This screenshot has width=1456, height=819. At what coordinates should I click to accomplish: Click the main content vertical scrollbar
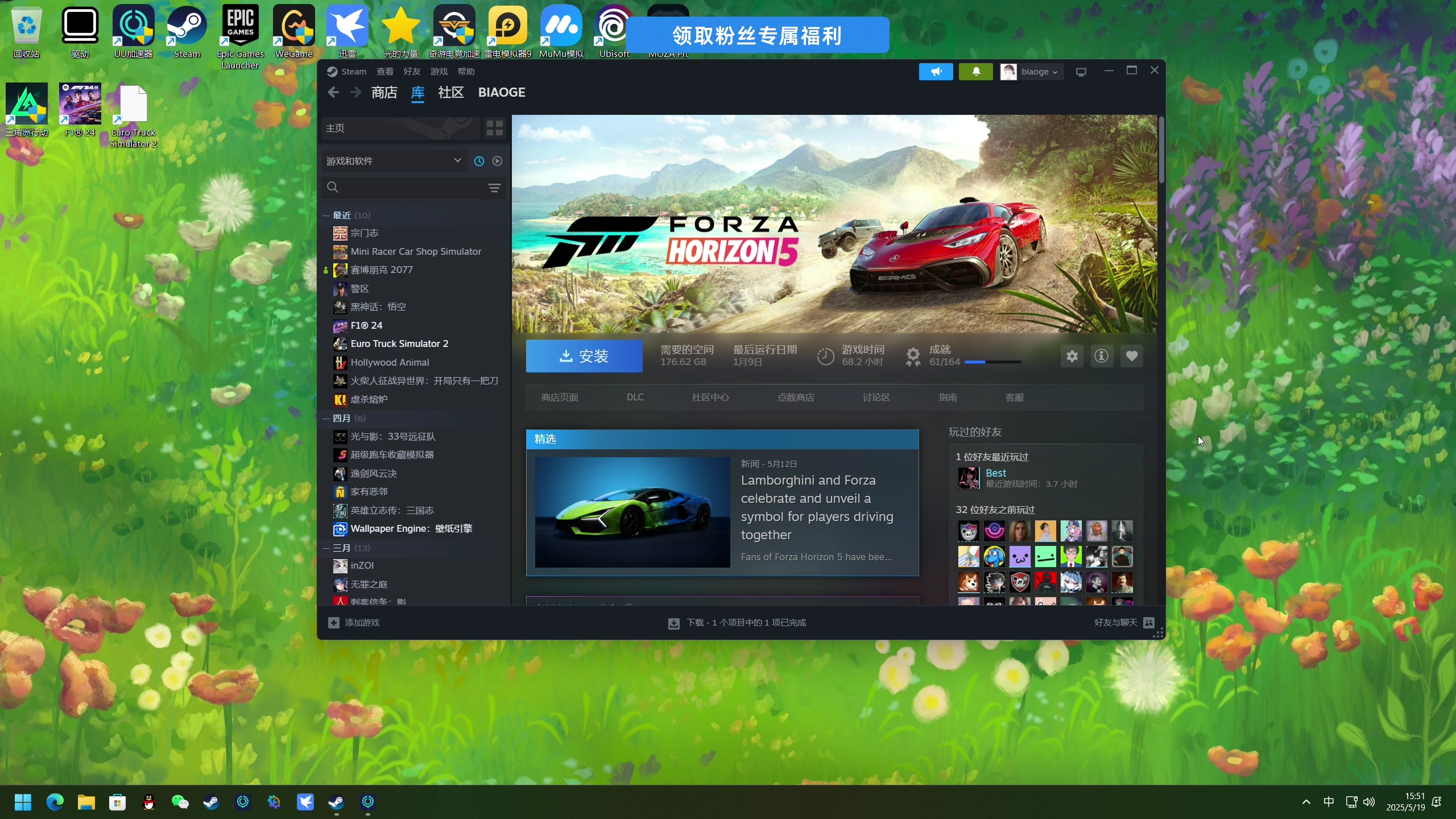click(1161, 151)
